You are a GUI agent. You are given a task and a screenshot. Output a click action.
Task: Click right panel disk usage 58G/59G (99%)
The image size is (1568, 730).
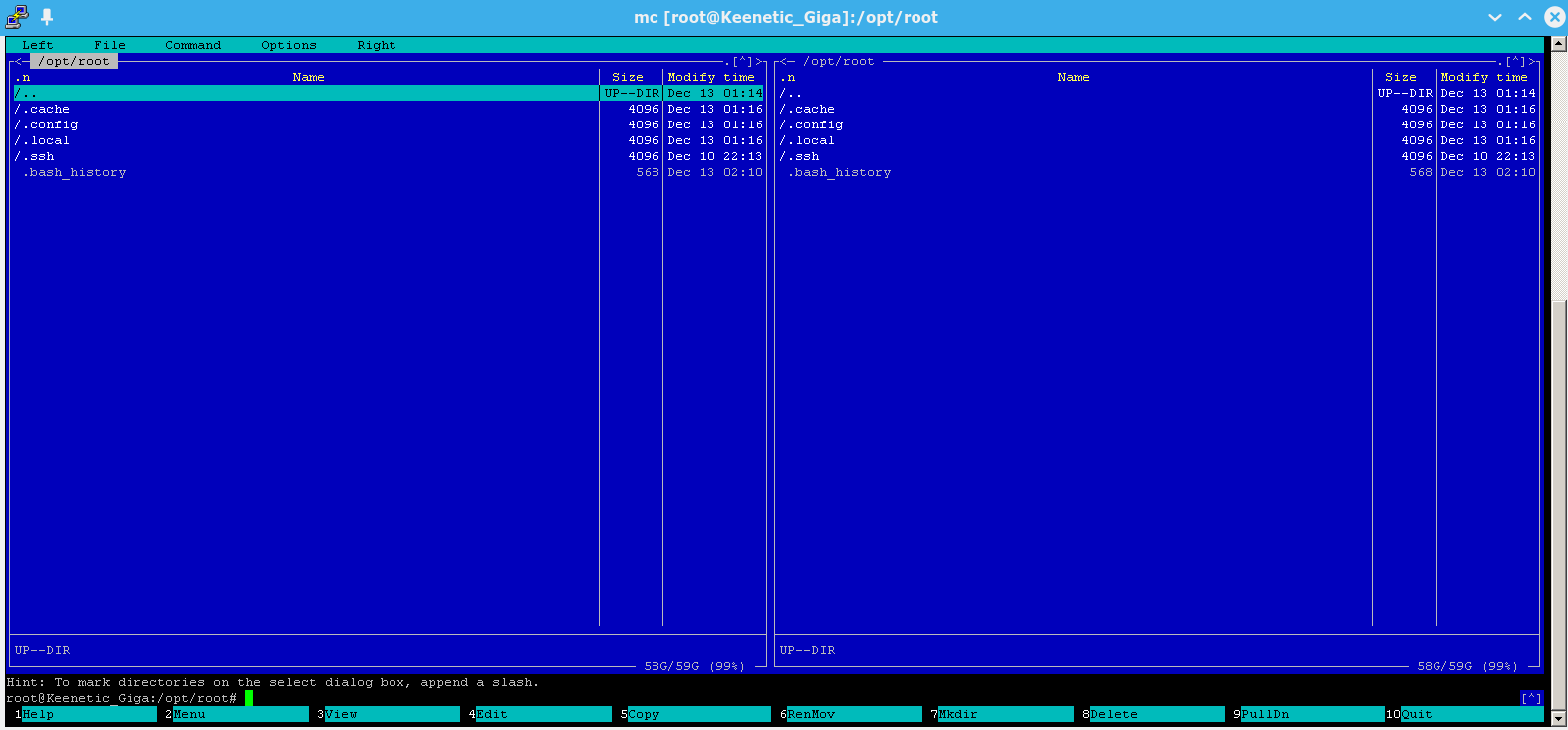pyautogui.click(x=1468, y=666)
